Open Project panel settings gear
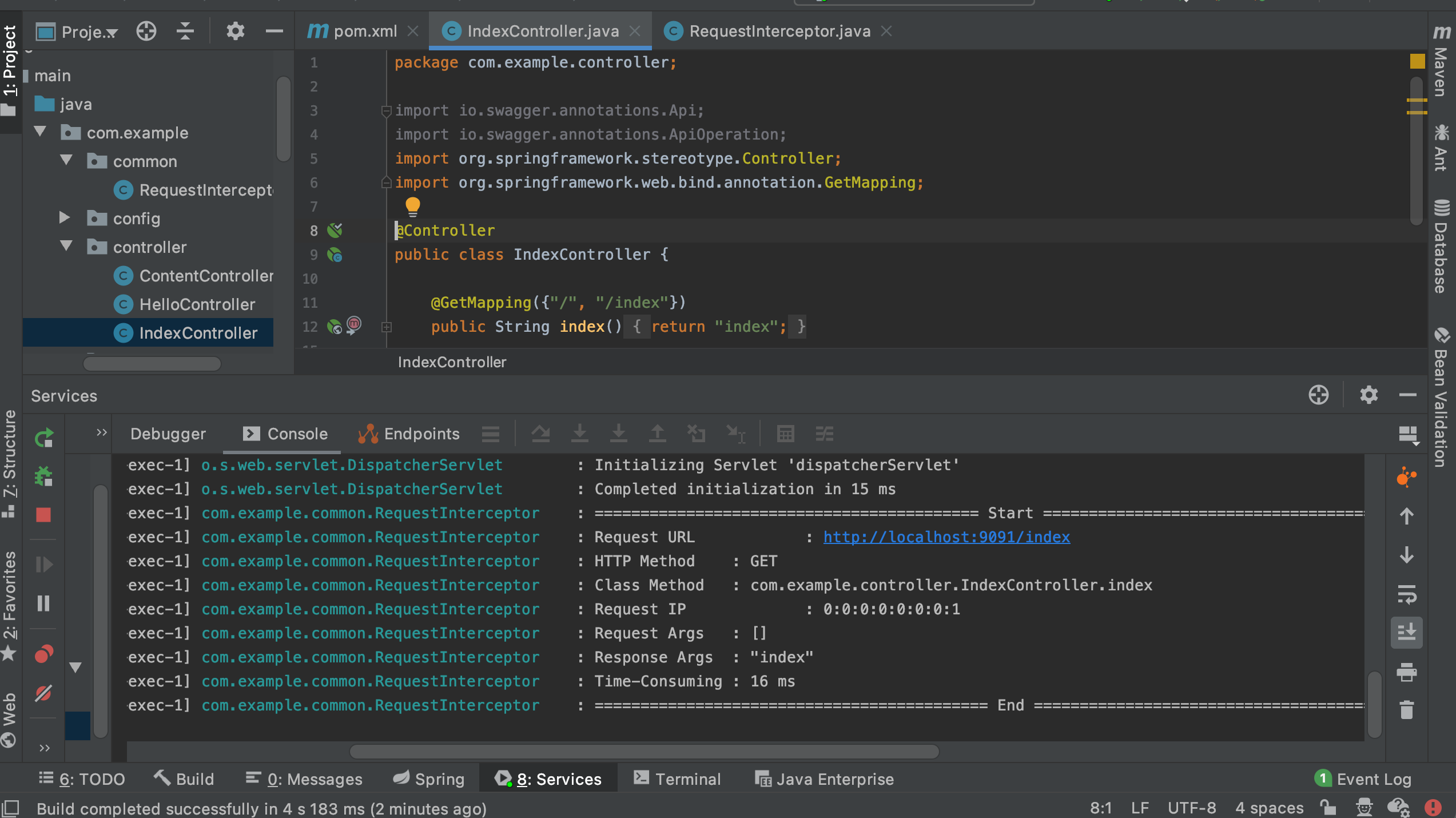1456x818 pixels. coord(235,31)
